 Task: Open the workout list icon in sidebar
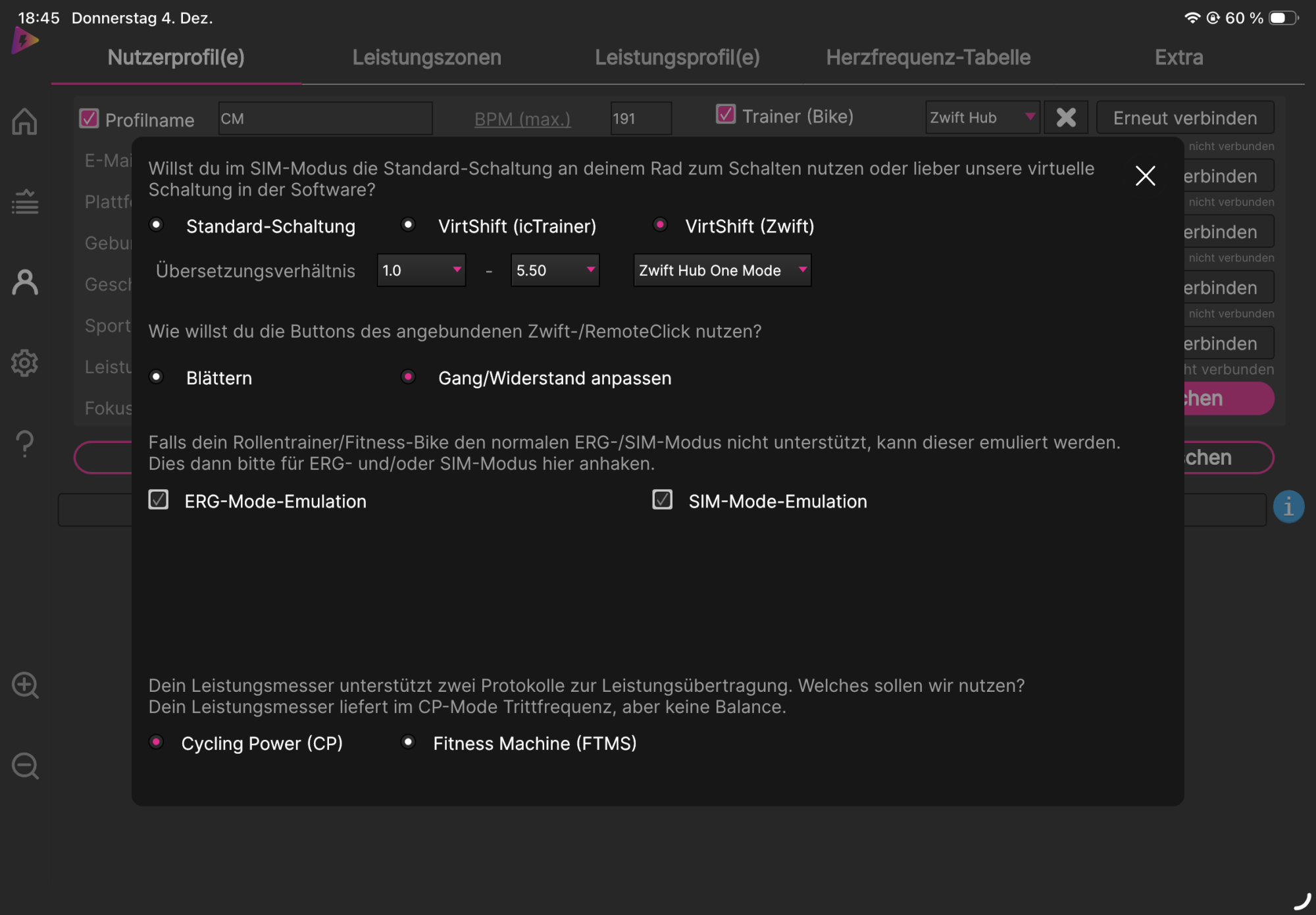tap(24, 202)
